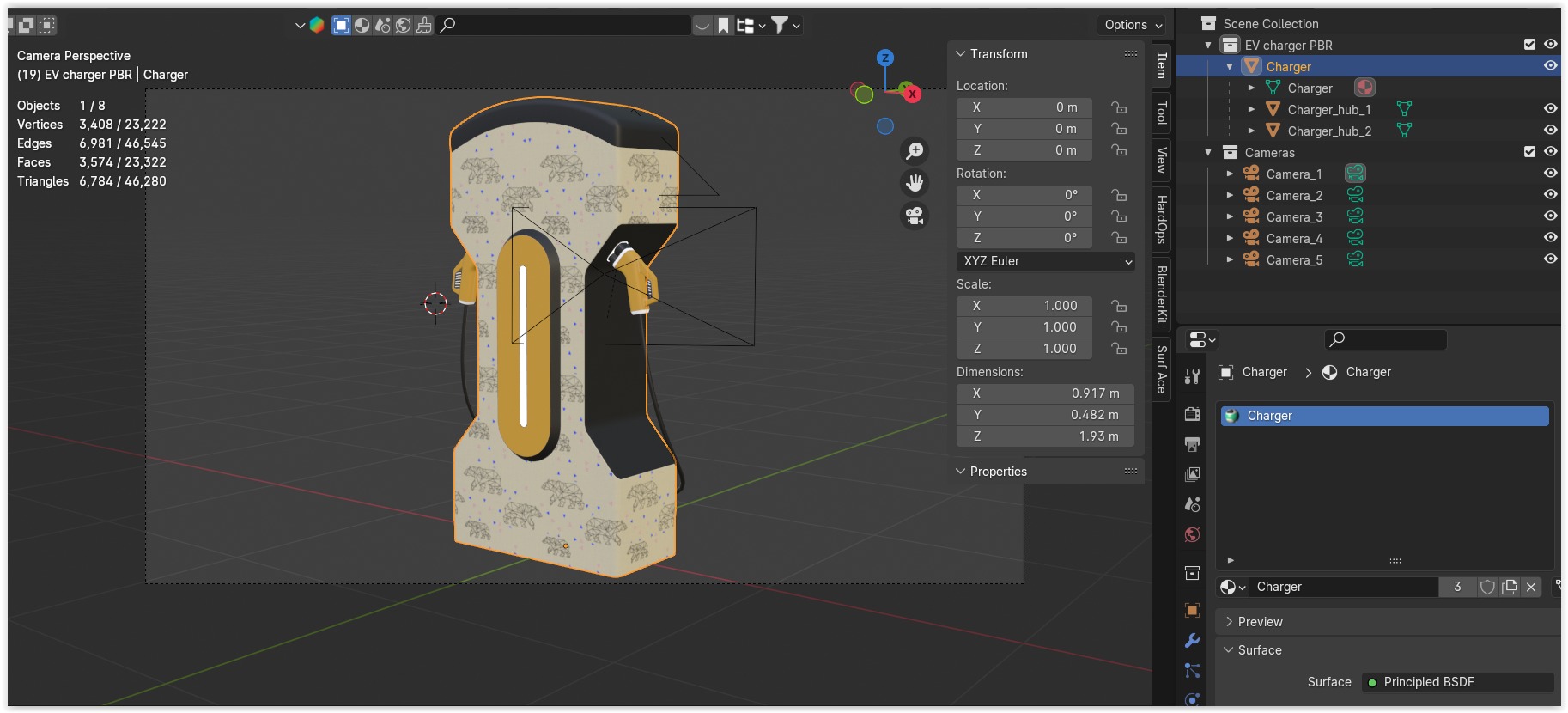Open the Options dropdown in viewport header

point(1133,25)
